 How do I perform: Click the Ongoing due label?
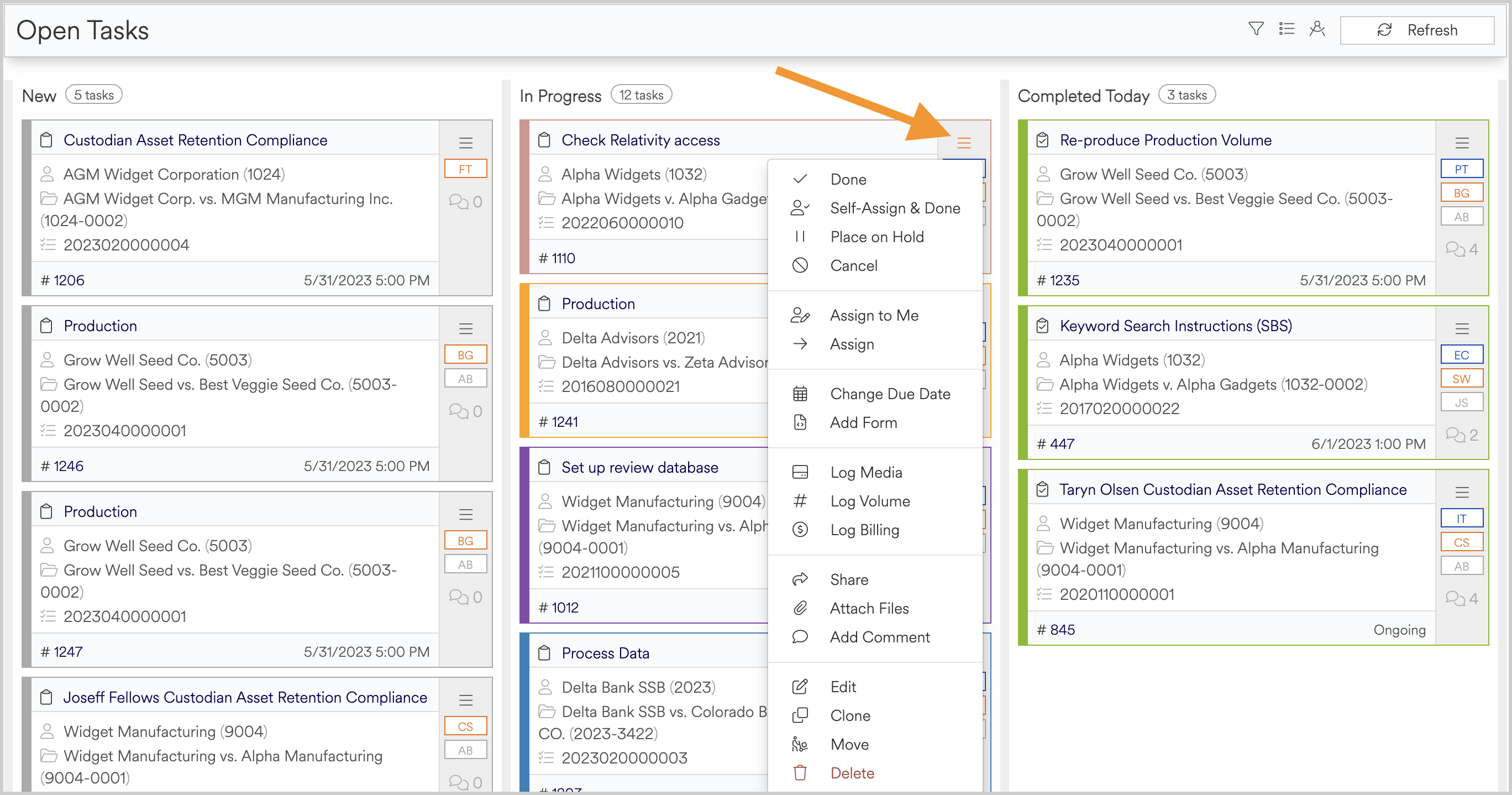click(x=1399, y=630)
